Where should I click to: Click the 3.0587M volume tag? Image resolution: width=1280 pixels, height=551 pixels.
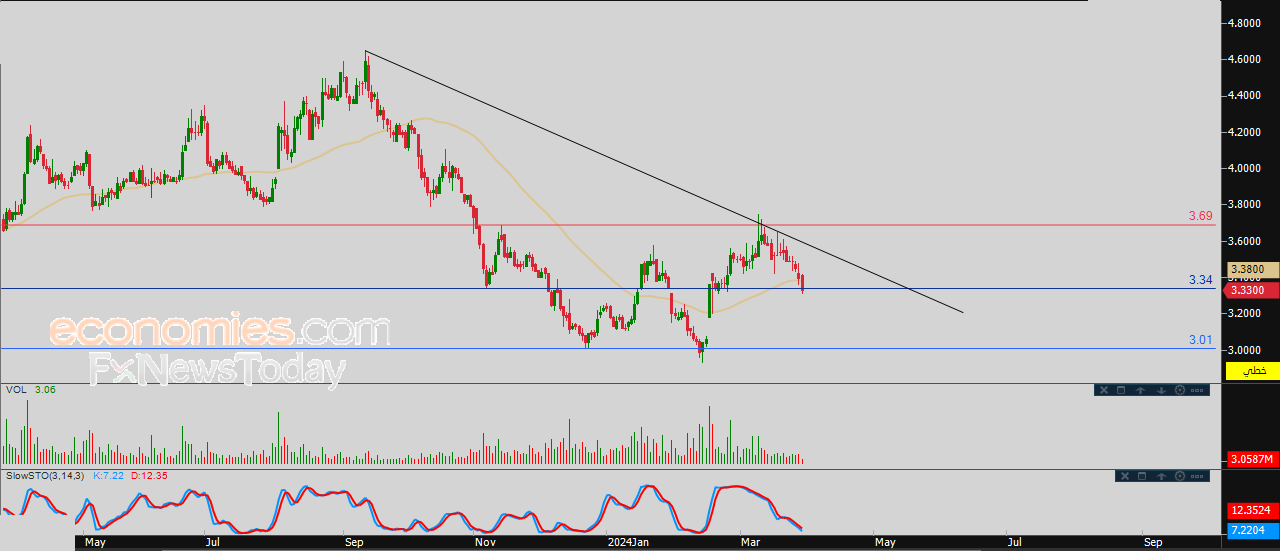pyautogui.click(x=1253, y=460)
